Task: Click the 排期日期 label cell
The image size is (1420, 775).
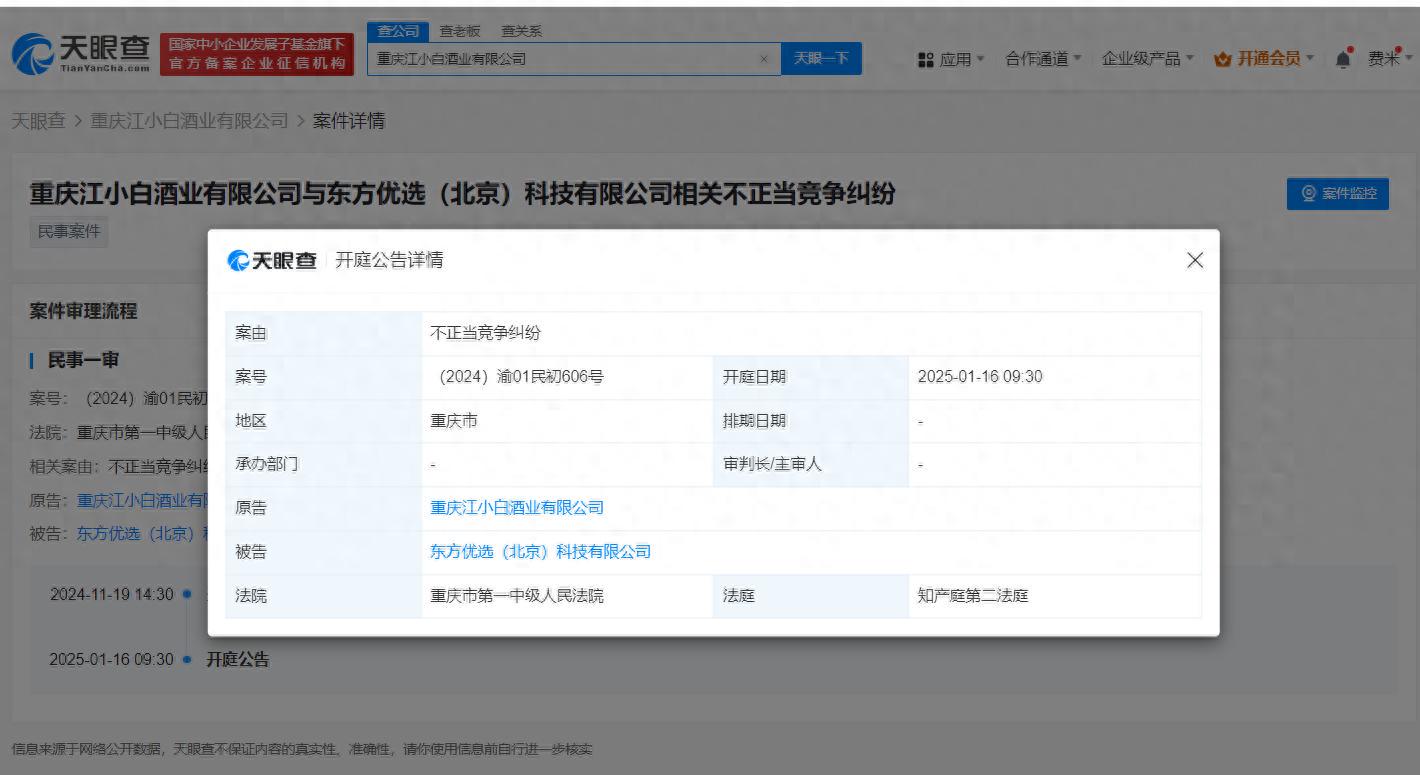Action: (x=811, y=421)
